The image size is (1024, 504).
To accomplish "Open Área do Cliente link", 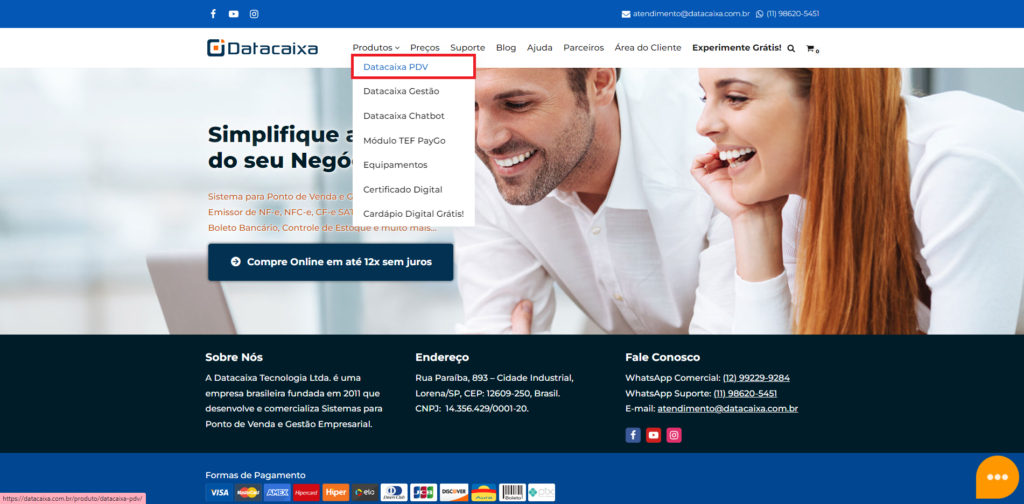I will [648, 48].
